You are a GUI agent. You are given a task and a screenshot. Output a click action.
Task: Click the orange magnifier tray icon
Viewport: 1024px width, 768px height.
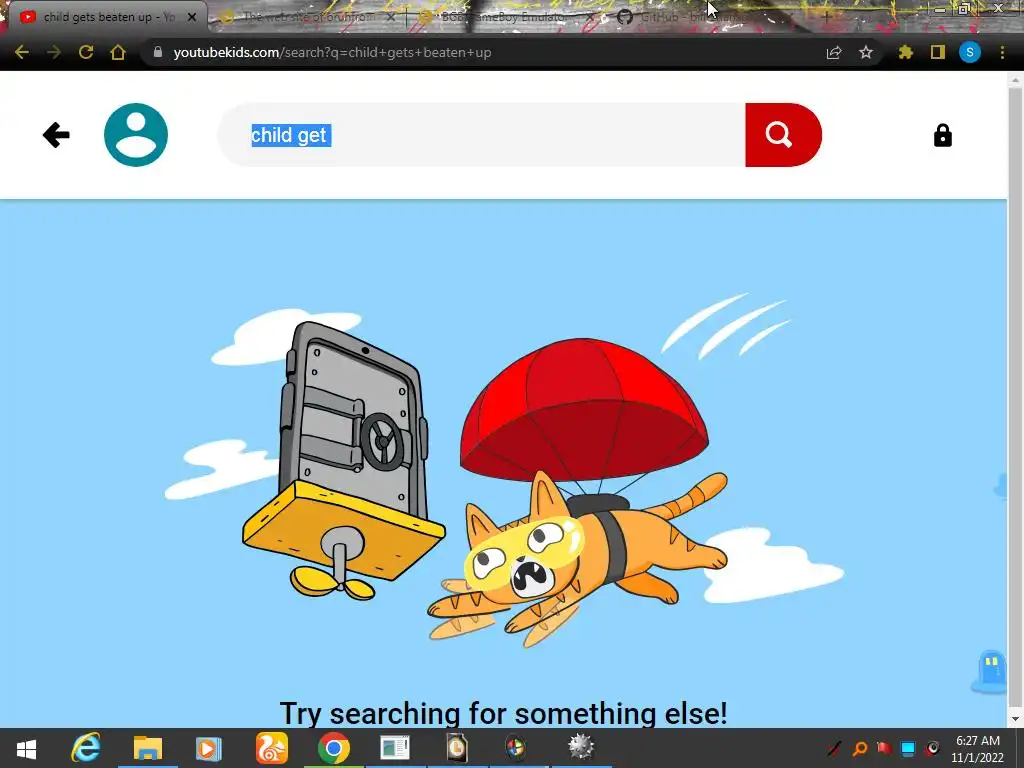[859, 748]
